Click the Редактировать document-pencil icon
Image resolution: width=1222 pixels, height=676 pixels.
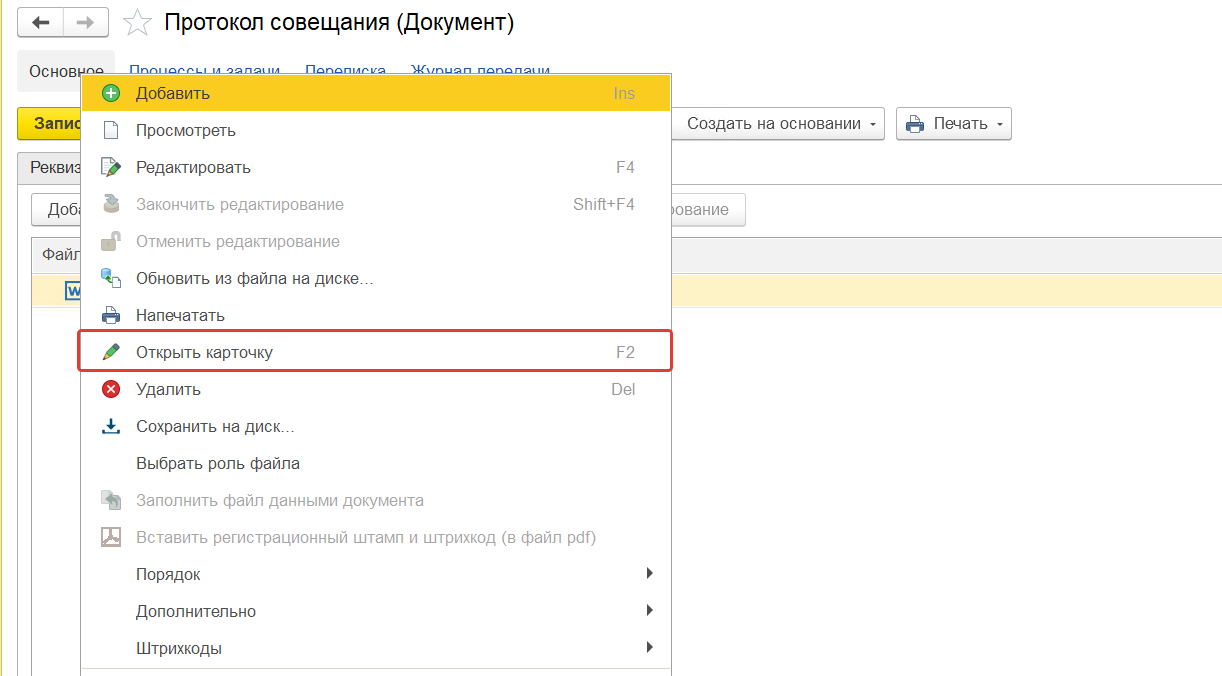point(111,167)
